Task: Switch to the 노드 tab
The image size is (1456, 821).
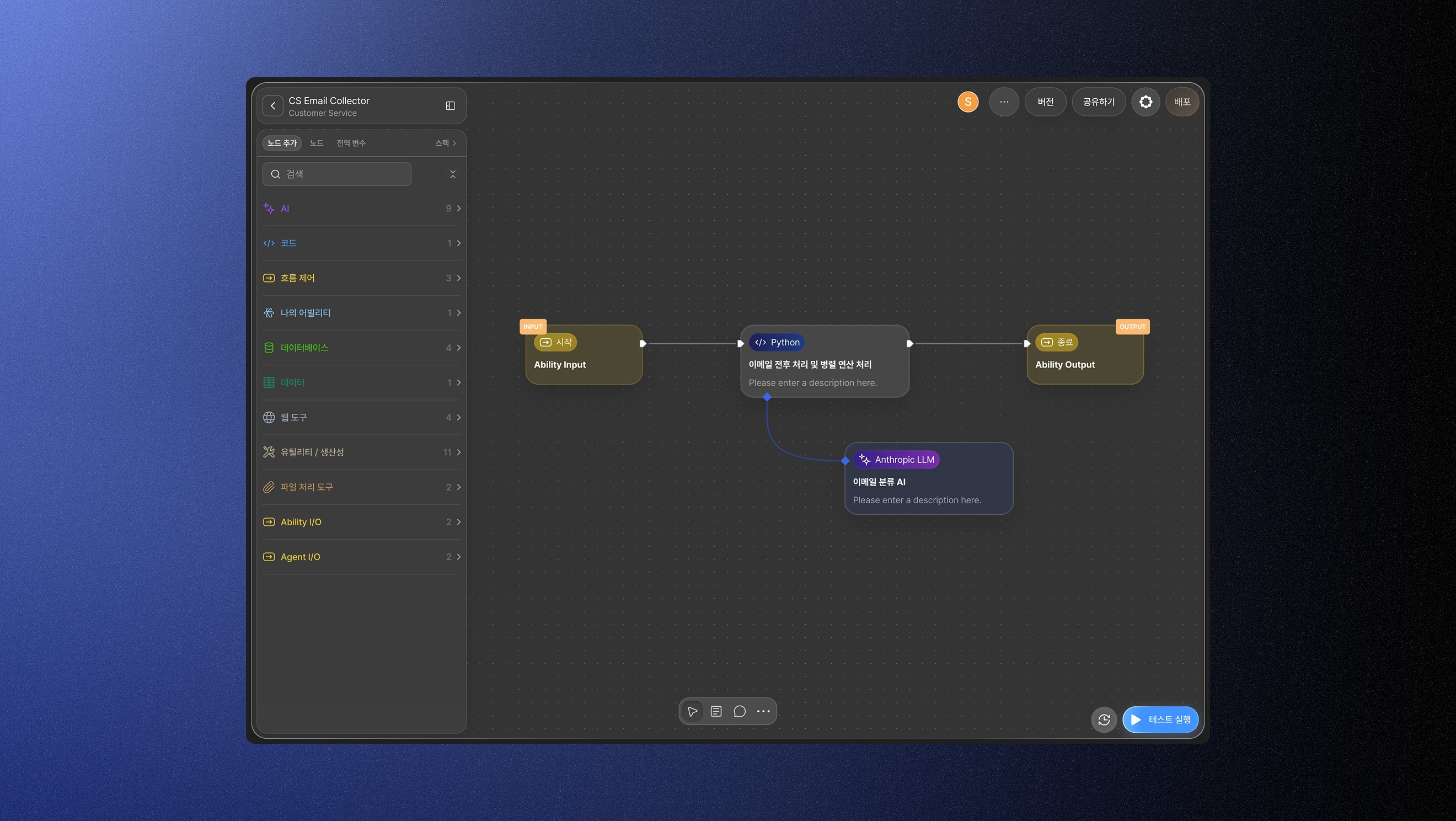Action: pos(317,143)
